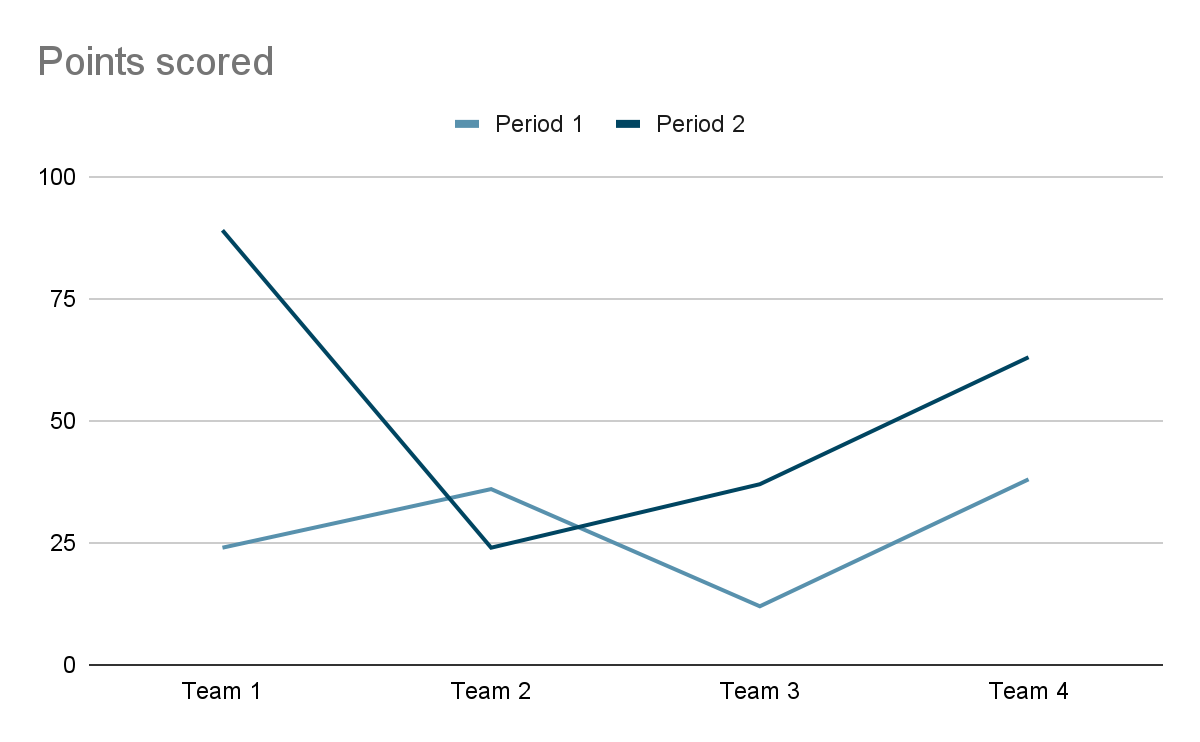This screenshot has width=1200, height=742.
Task: Click the Period 2 endpoint at Team 4
Action: click(x=1028, y=357)
